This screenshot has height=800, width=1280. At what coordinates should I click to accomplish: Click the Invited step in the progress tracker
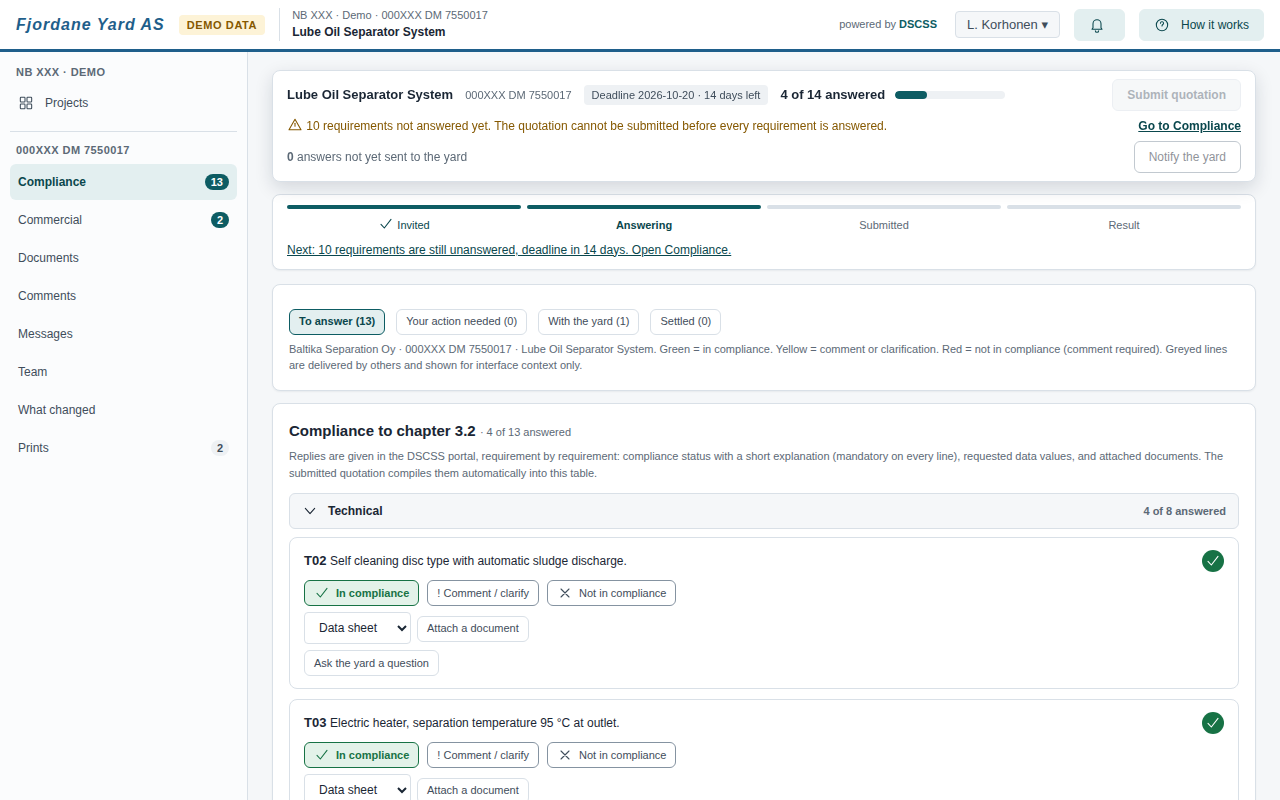point(404,219)
